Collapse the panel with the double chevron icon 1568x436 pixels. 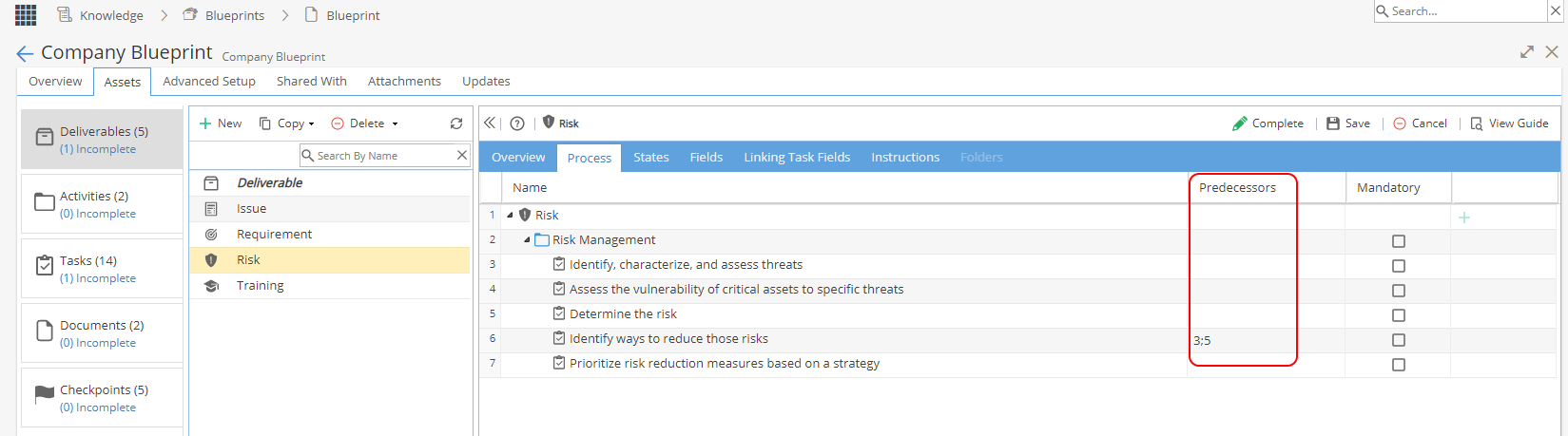click(490, 123)
